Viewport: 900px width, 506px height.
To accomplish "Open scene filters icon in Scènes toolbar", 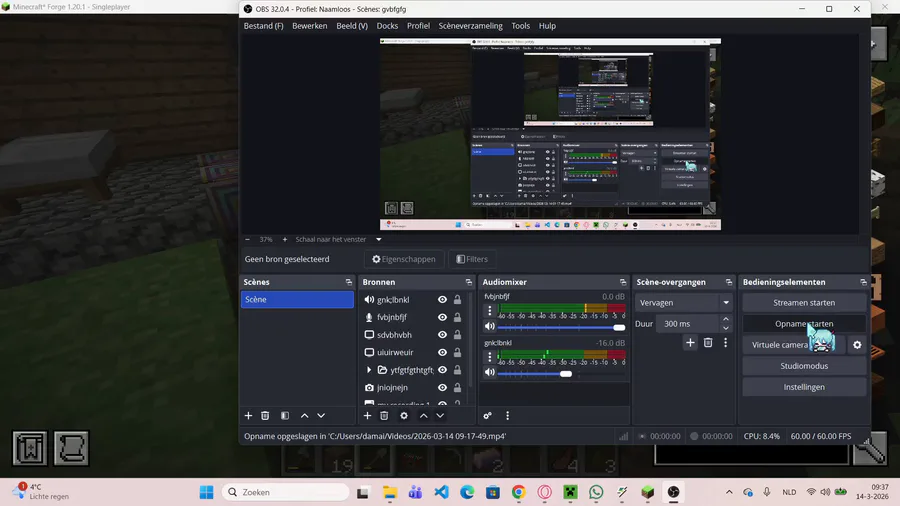I will (285, 415).
